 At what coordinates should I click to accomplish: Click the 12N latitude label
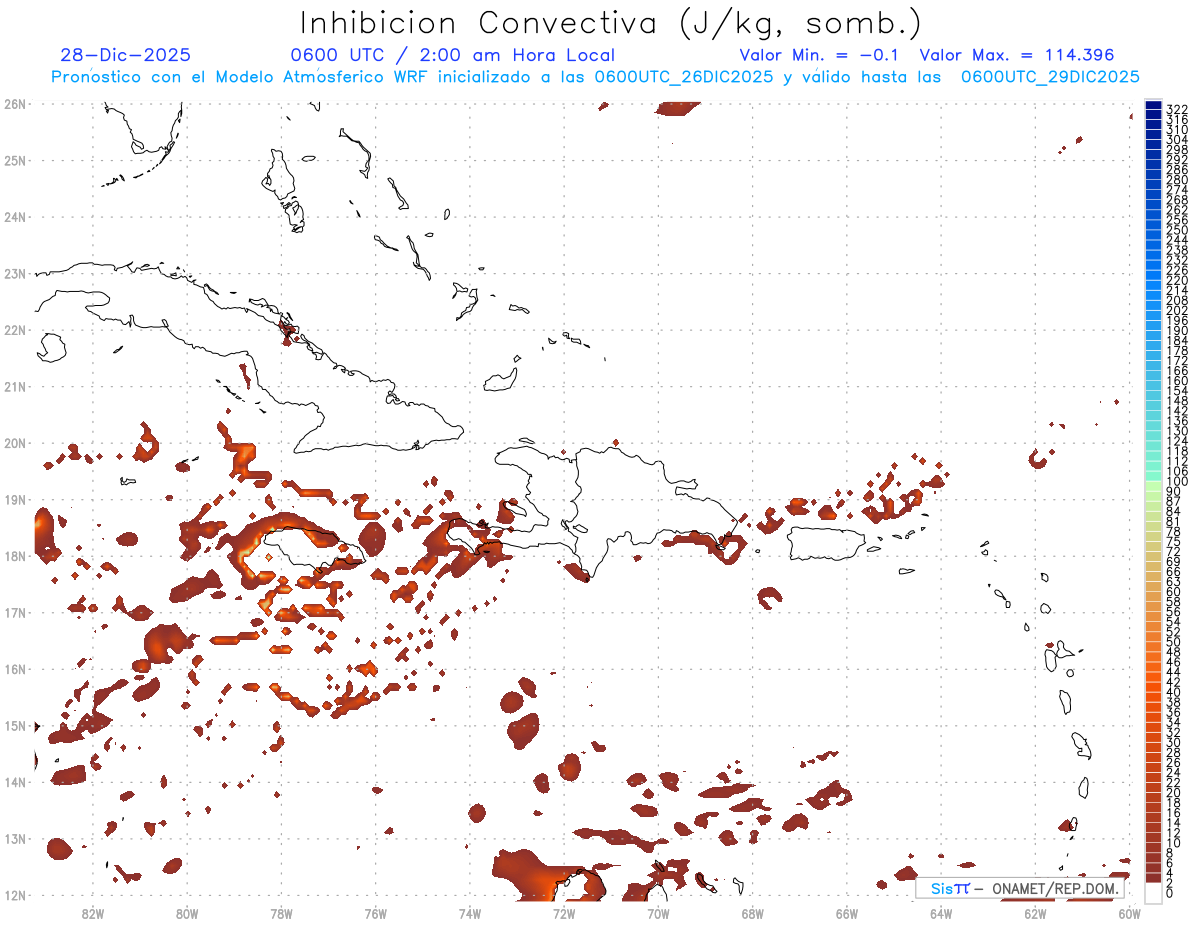tap(15, 895)
